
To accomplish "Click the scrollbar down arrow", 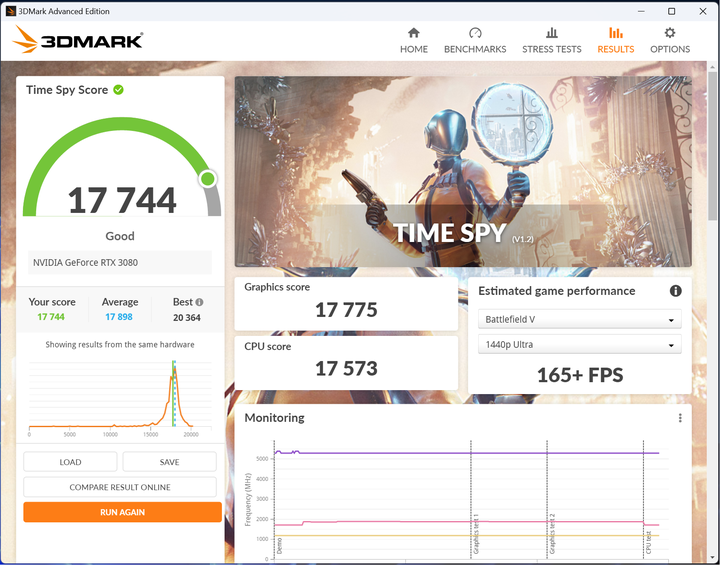I will coord(712,558).
